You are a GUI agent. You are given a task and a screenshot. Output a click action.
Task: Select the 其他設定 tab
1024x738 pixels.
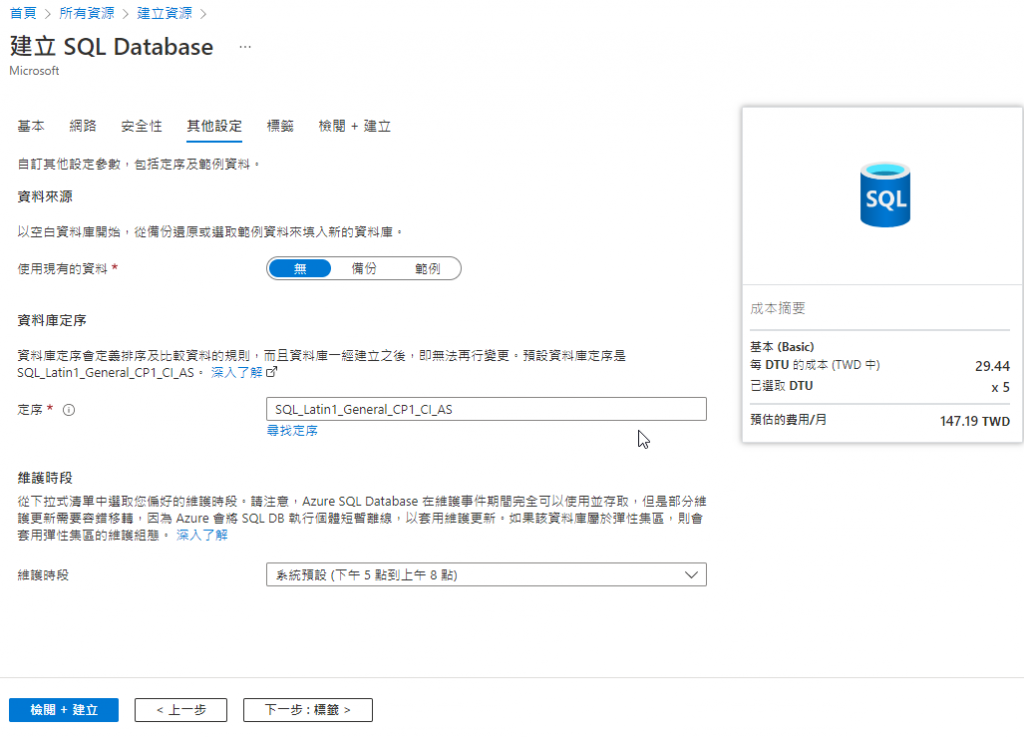(x=214, y=126)
